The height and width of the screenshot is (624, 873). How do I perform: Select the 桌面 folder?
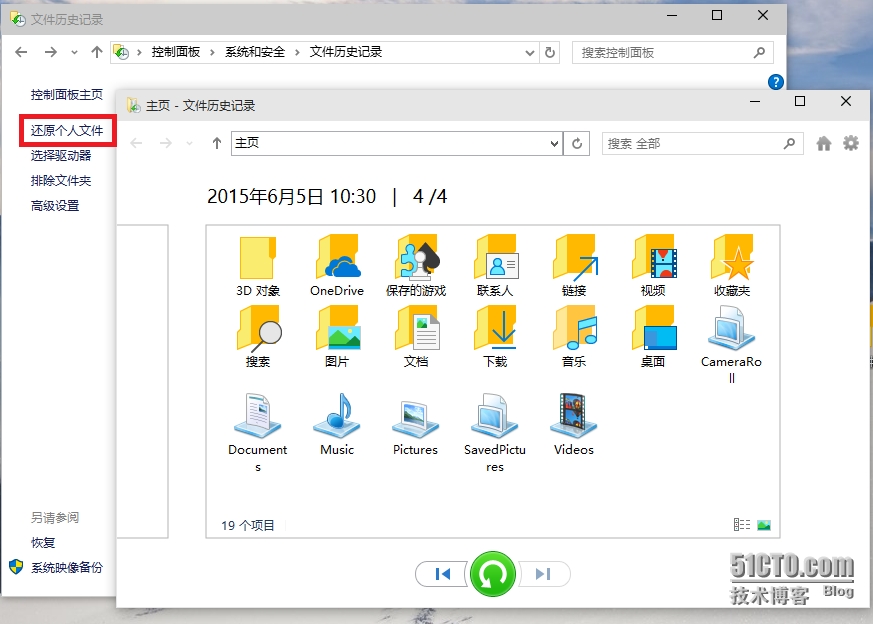click(x=653, y=337)
